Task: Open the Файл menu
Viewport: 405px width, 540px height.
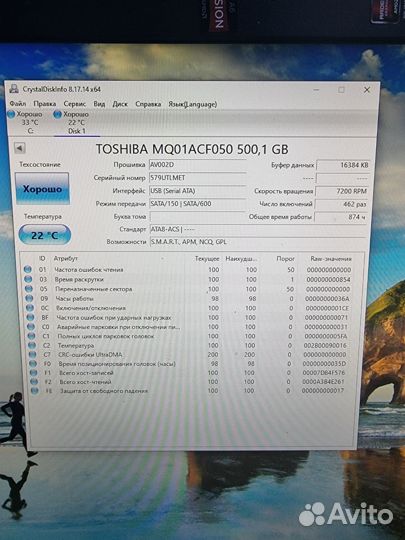Action: click(18, 103)
